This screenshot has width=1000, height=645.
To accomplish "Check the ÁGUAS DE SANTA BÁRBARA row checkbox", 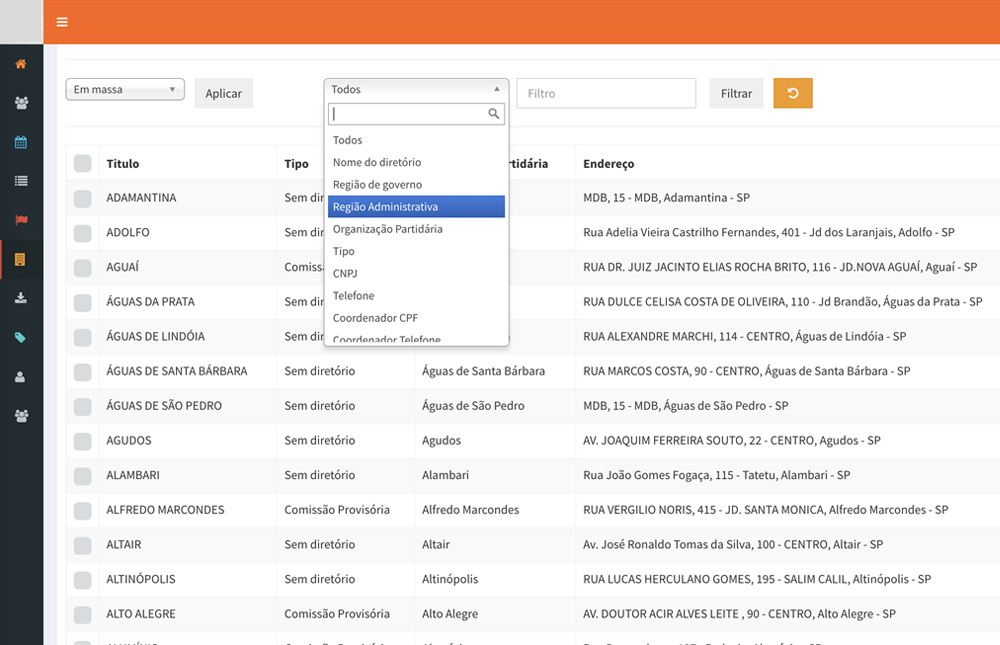I will tap(82, 372).
